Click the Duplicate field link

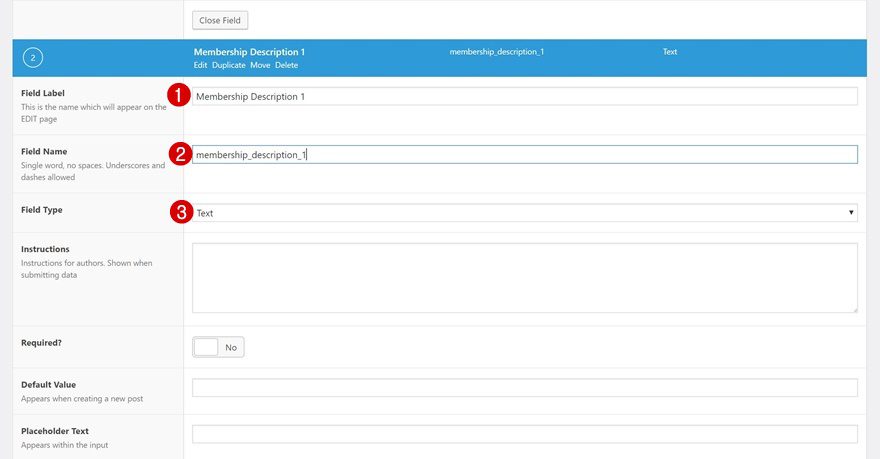click(228, 65)
